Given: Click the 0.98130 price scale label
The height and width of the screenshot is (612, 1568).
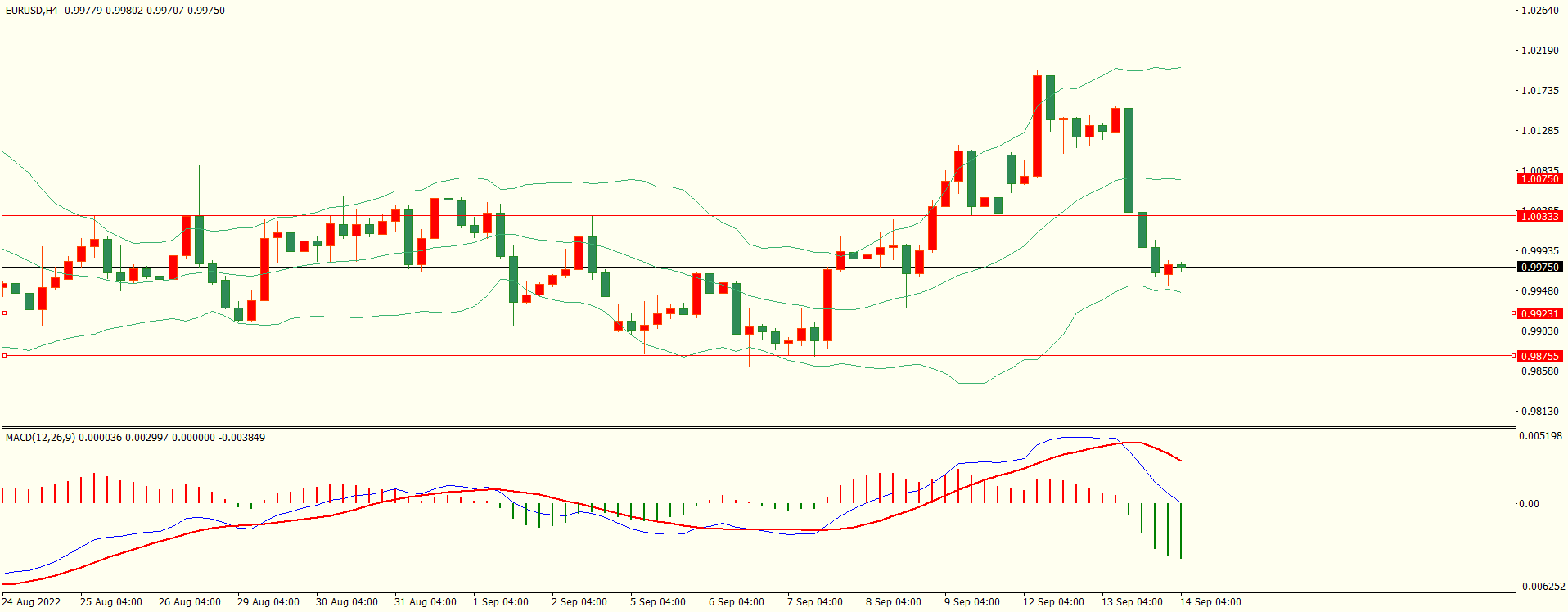Looking at the screenshot, I should pyautogui.click(x=1539, y=412).
